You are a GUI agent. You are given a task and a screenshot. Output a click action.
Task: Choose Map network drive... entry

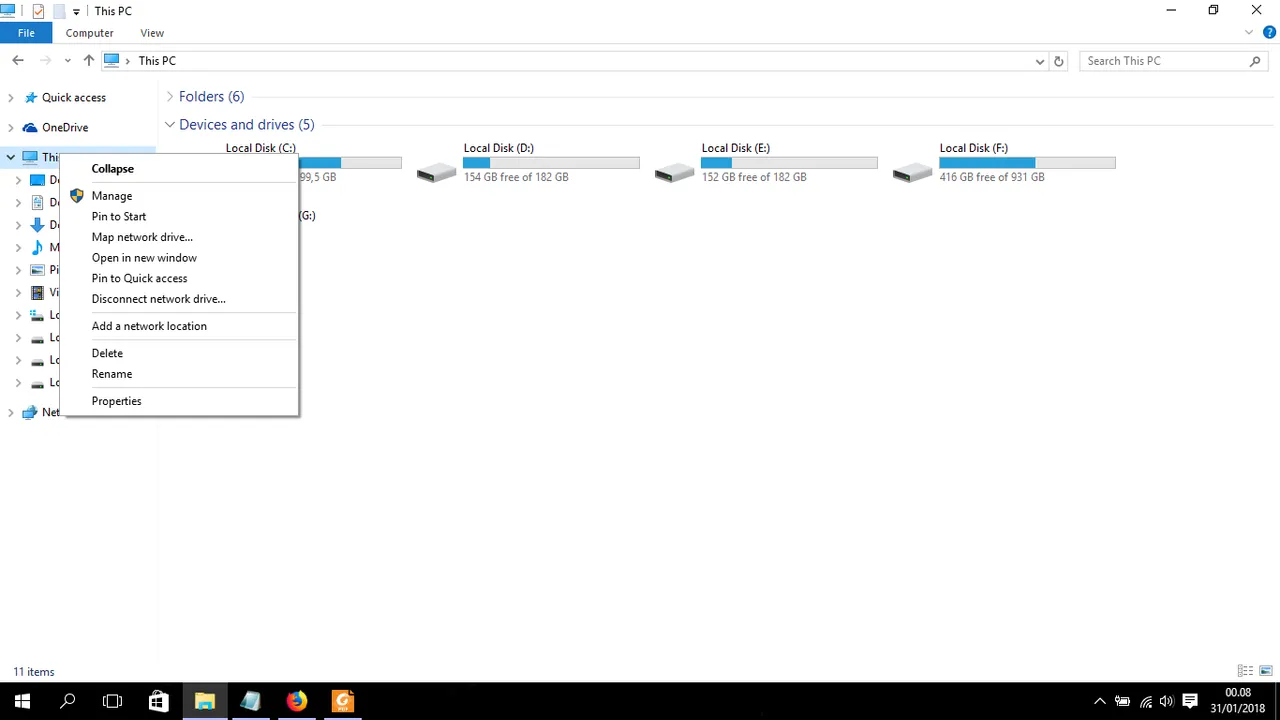(142, 237)
